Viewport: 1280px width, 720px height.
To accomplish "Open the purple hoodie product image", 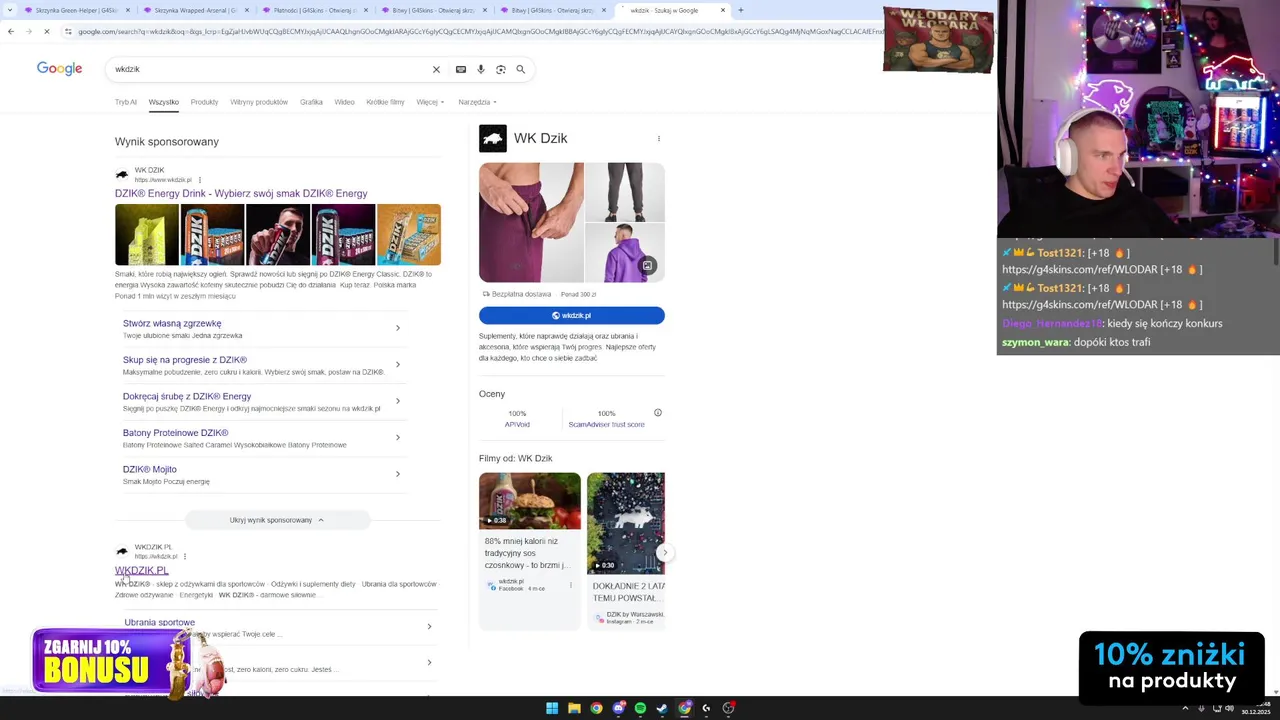I will 625,253.
